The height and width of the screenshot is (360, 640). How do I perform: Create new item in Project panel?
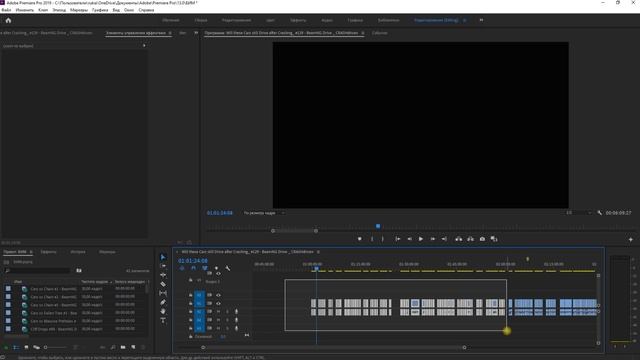133,347
